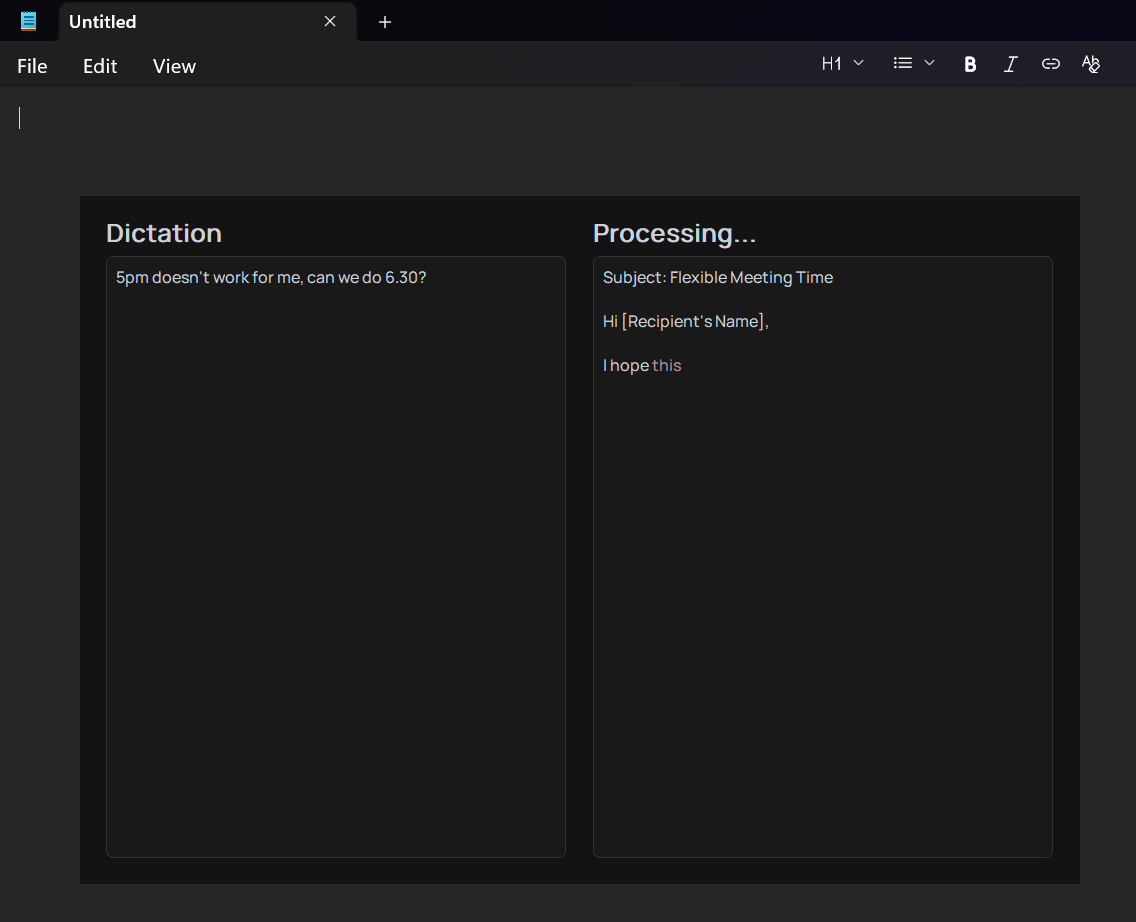Image resolution: width=1136 pixels, height=922 pixels.
Task: Select the H1 heading style
Action: point(832,63)
